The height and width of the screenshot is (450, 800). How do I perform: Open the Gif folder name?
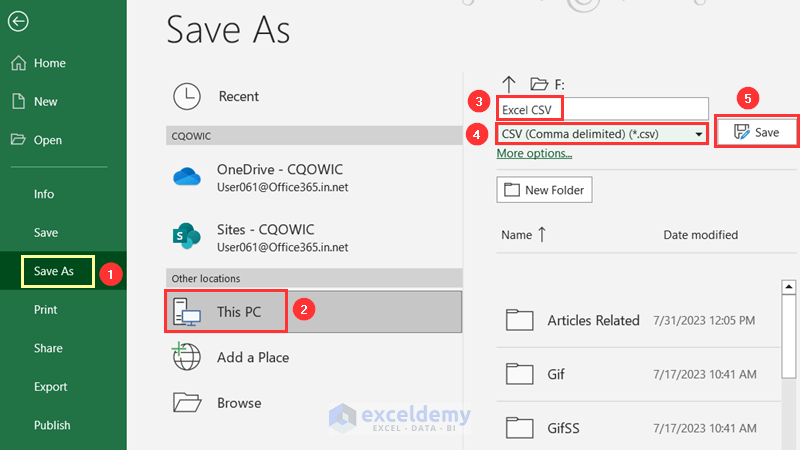point(556,374)
